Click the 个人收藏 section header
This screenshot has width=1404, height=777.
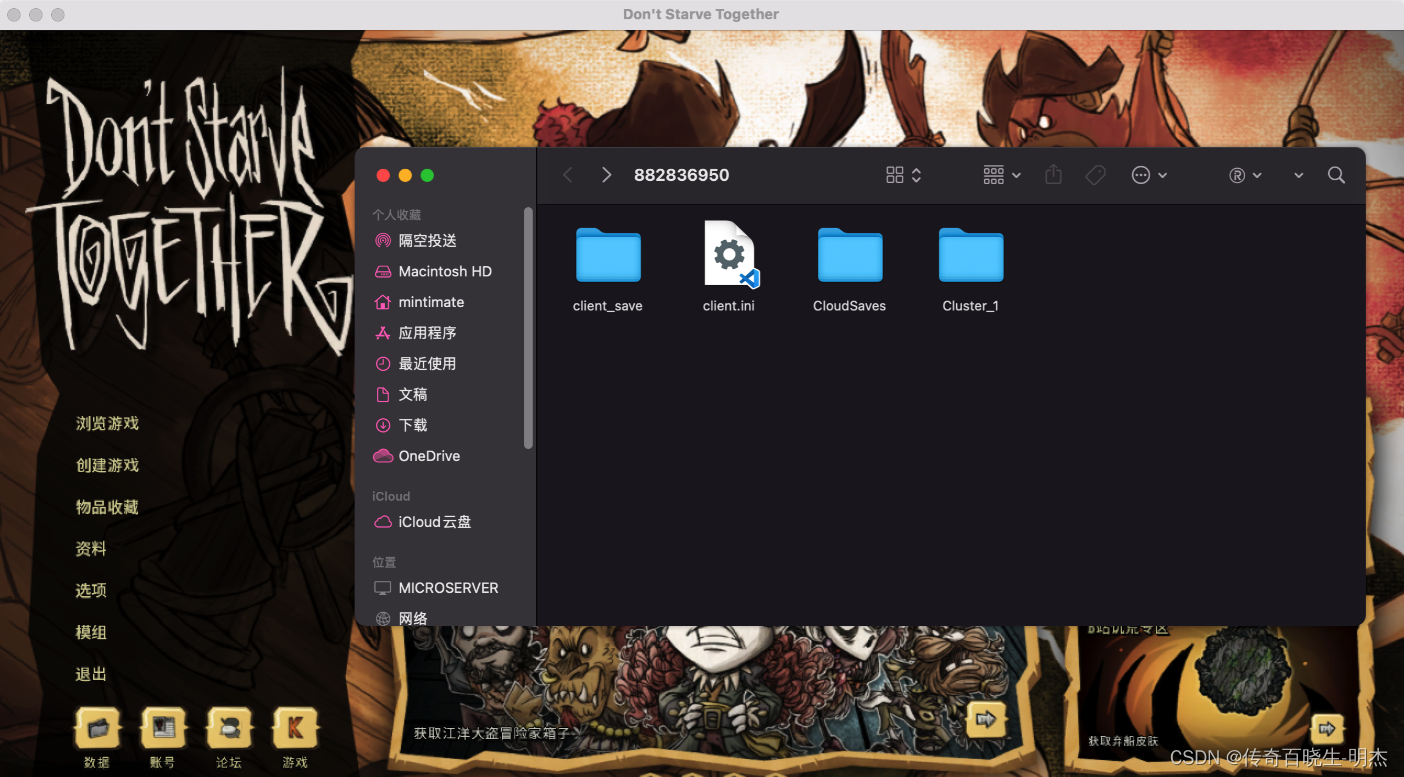(x=397, y=215)
